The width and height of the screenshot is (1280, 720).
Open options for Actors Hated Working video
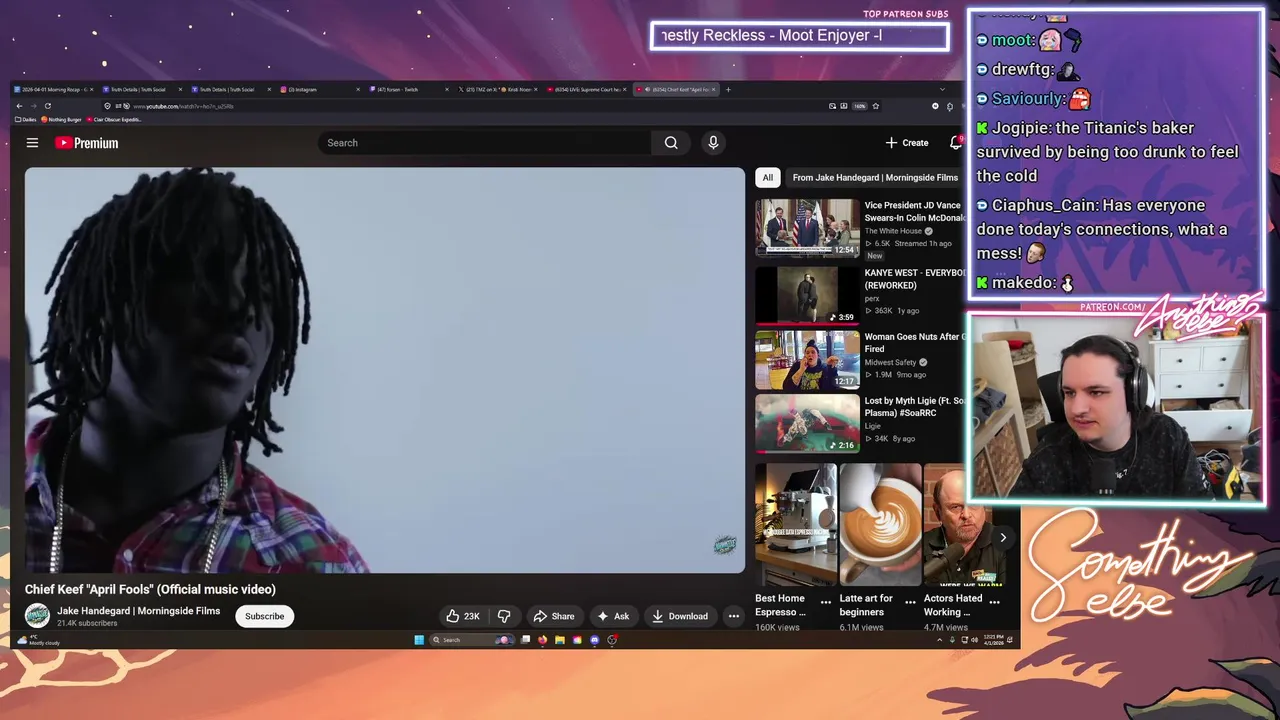tap(994, 602)
